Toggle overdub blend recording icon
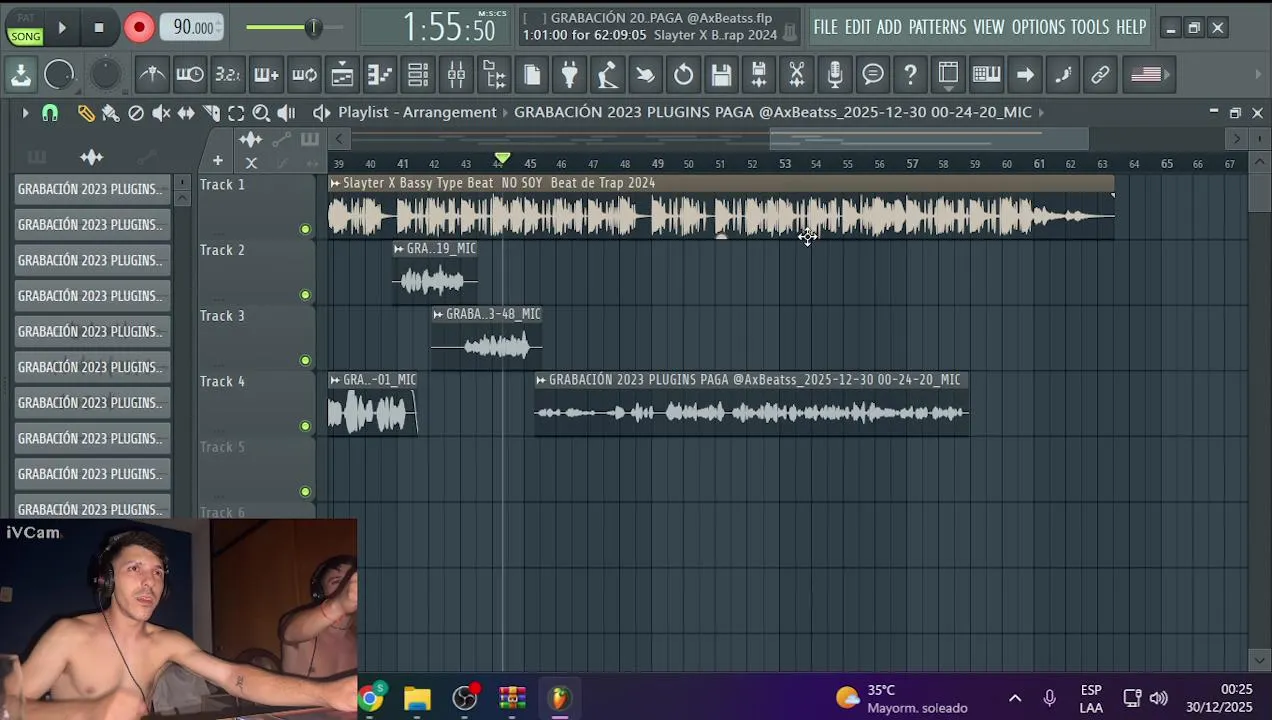This screenshot has height=720, width=1272. point(266,74)
